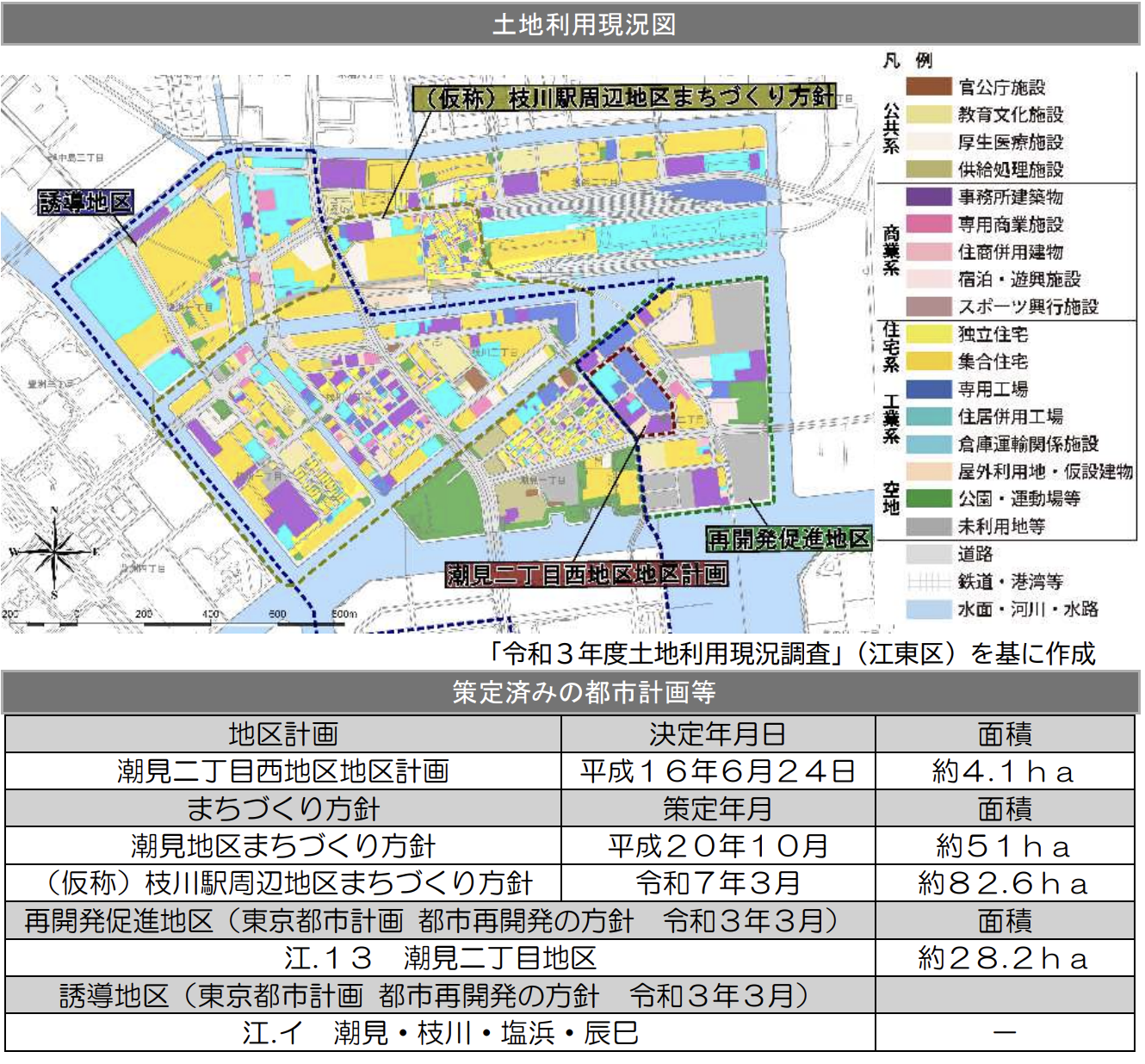Select the 専用工場 blue legend swatch
Viewport: 1145px width, 1064px height.
click(928, 389)
